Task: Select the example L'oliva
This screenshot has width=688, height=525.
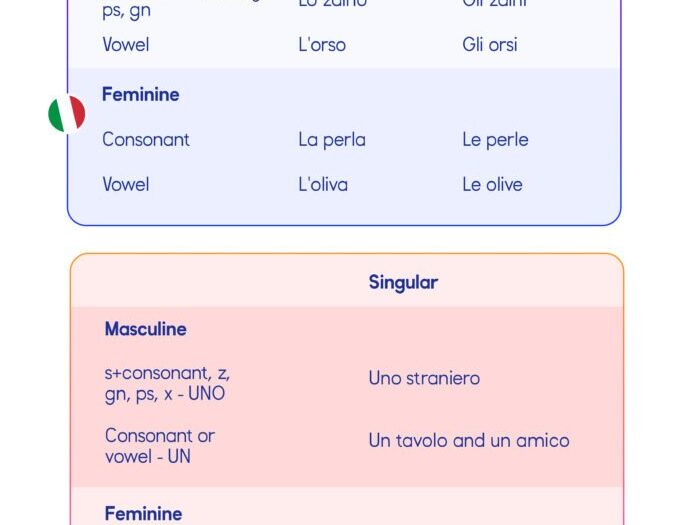Action: [x=323, y=184]
